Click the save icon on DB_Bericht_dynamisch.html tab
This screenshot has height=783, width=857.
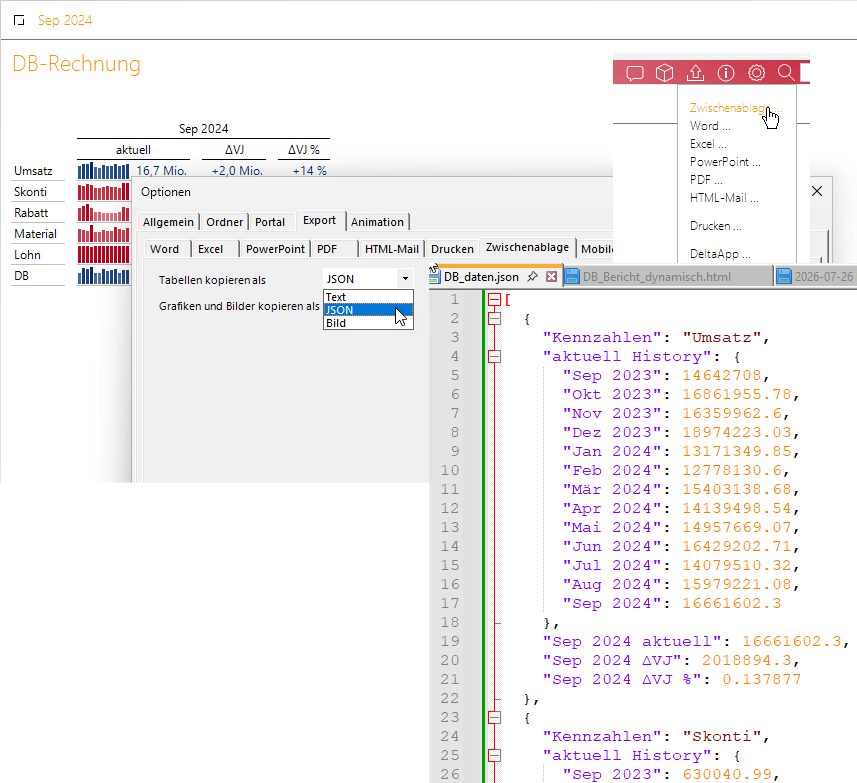[572, 276]
